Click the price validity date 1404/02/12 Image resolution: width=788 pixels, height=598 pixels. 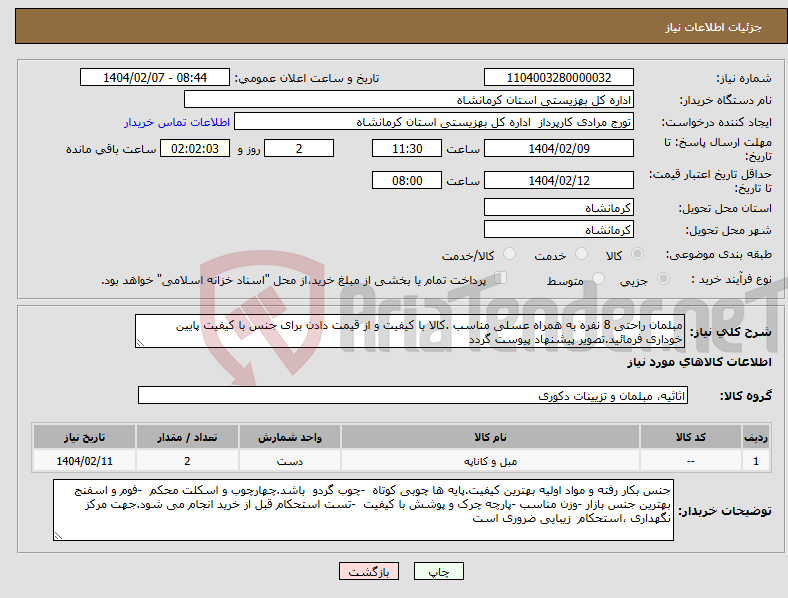point(558,180)
